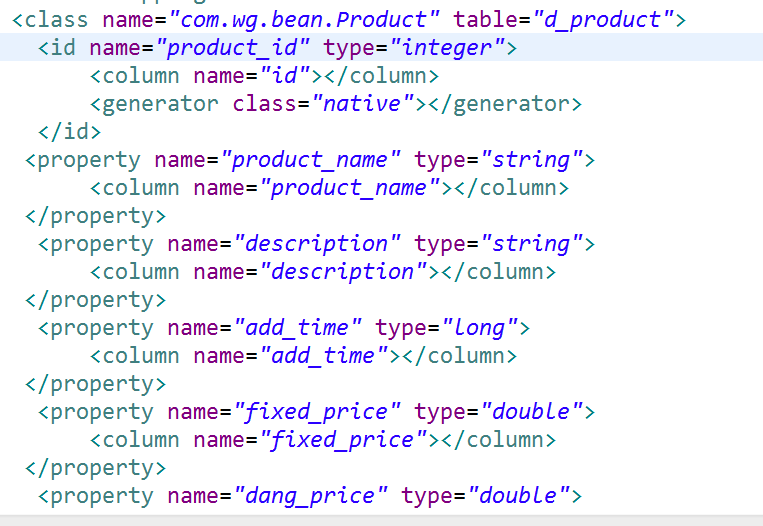Click "double" type on fixed_price property line
Viewport: 763px width, 526px height.
[531, 412]
